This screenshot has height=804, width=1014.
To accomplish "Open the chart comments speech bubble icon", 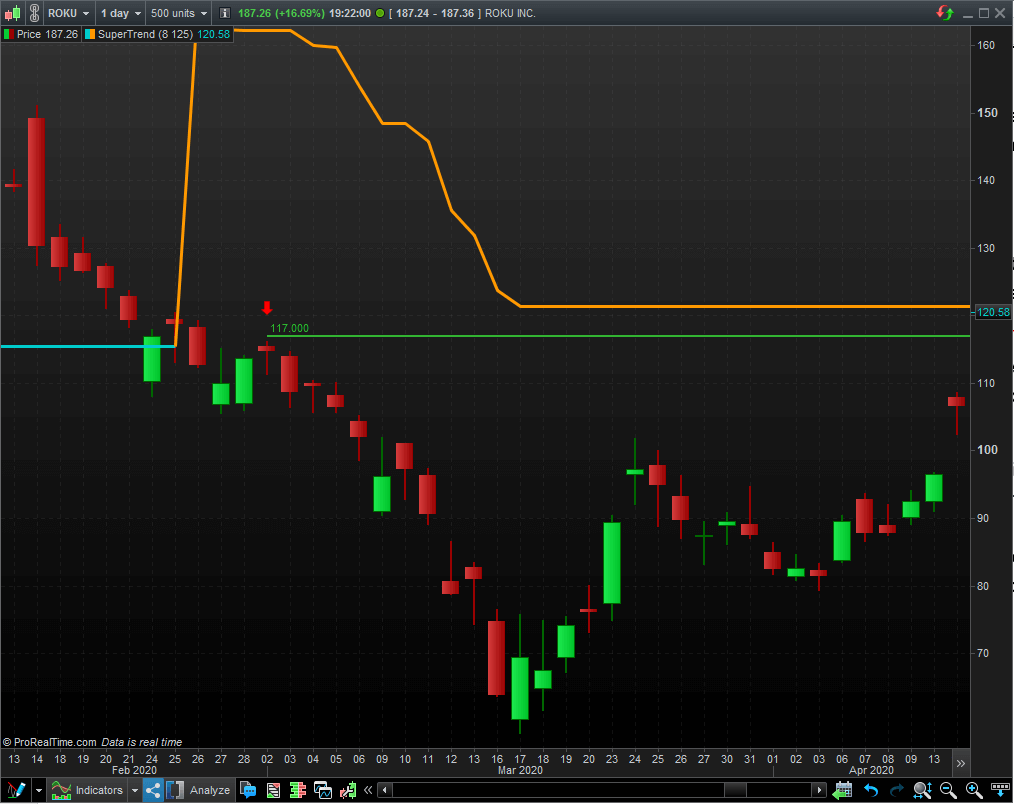I will tap(248, 790).
